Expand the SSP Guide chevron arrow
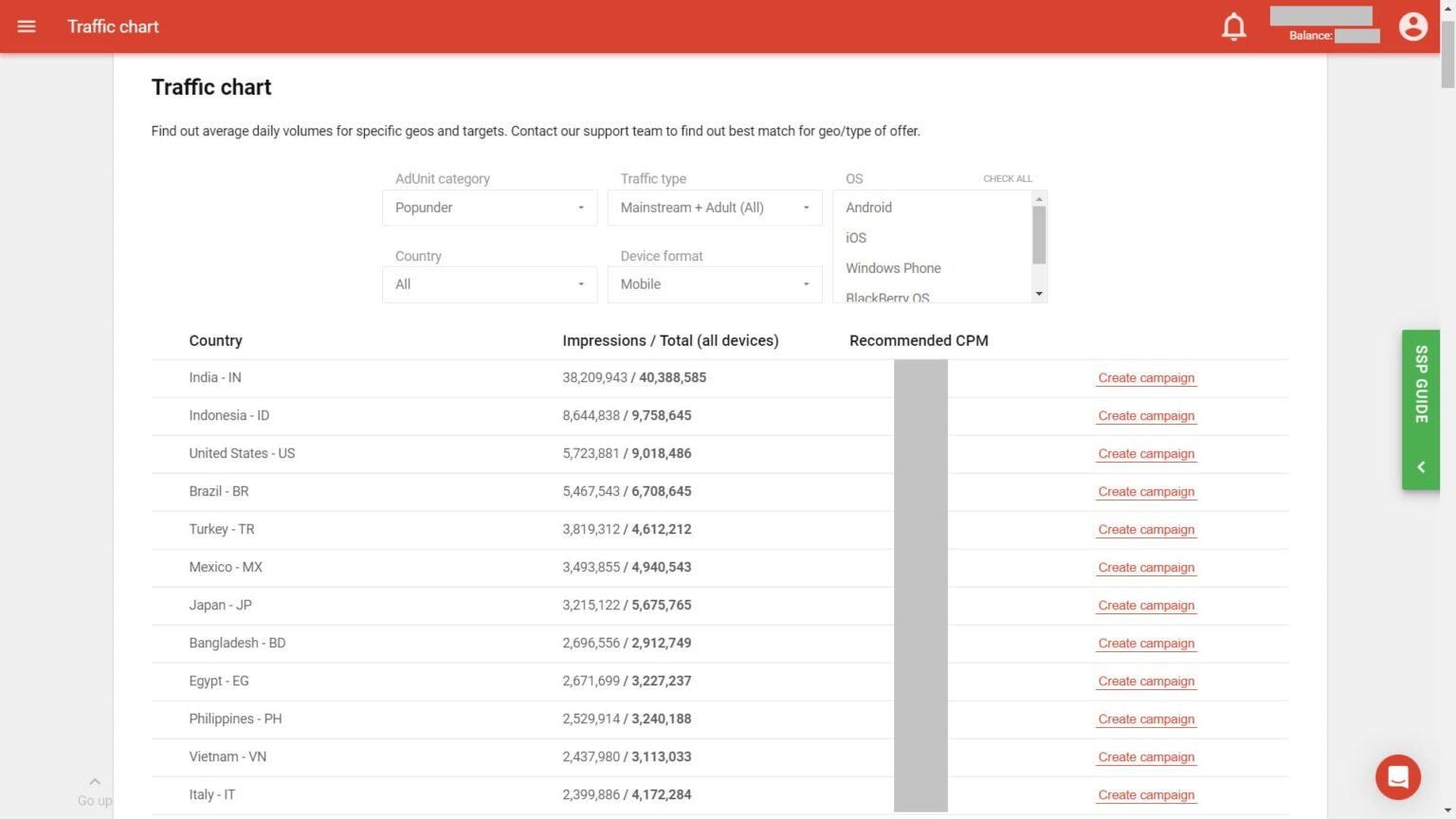Screen dimensions: 1456x819 (x=1421, y=467)
